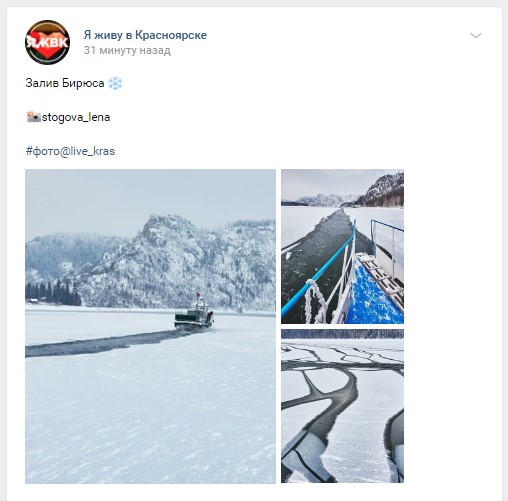
Task: Click the Залив Бирюса post caption text
Action: click(65, 83)
